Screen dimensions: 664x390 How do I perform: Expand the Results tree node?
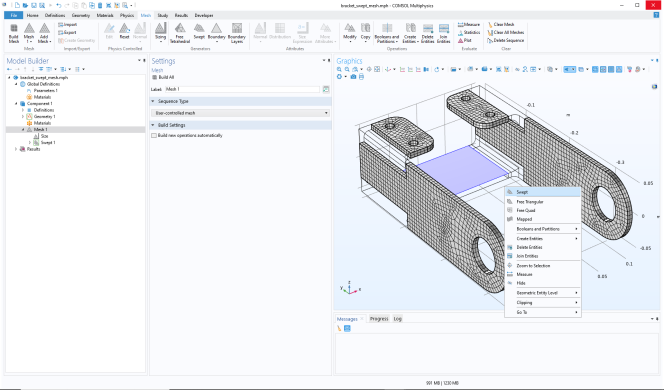[x=16, y=149]
